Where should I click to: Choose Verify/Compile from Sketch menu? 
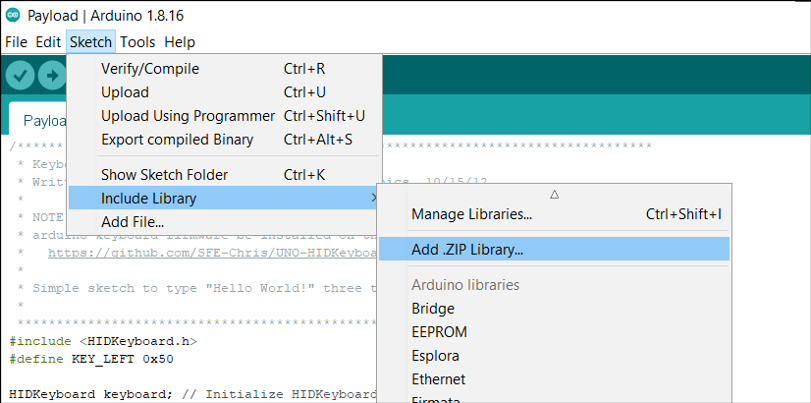point(224,69)
